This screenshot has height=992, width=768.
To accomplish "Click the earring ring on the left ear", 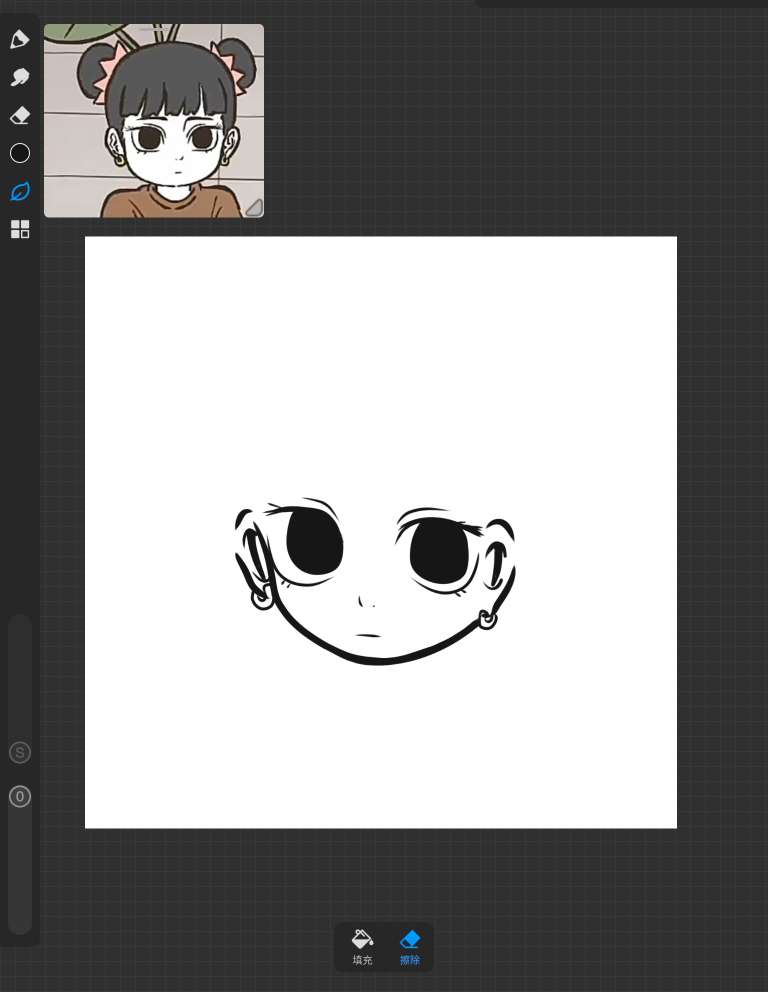I will (262, 599).
